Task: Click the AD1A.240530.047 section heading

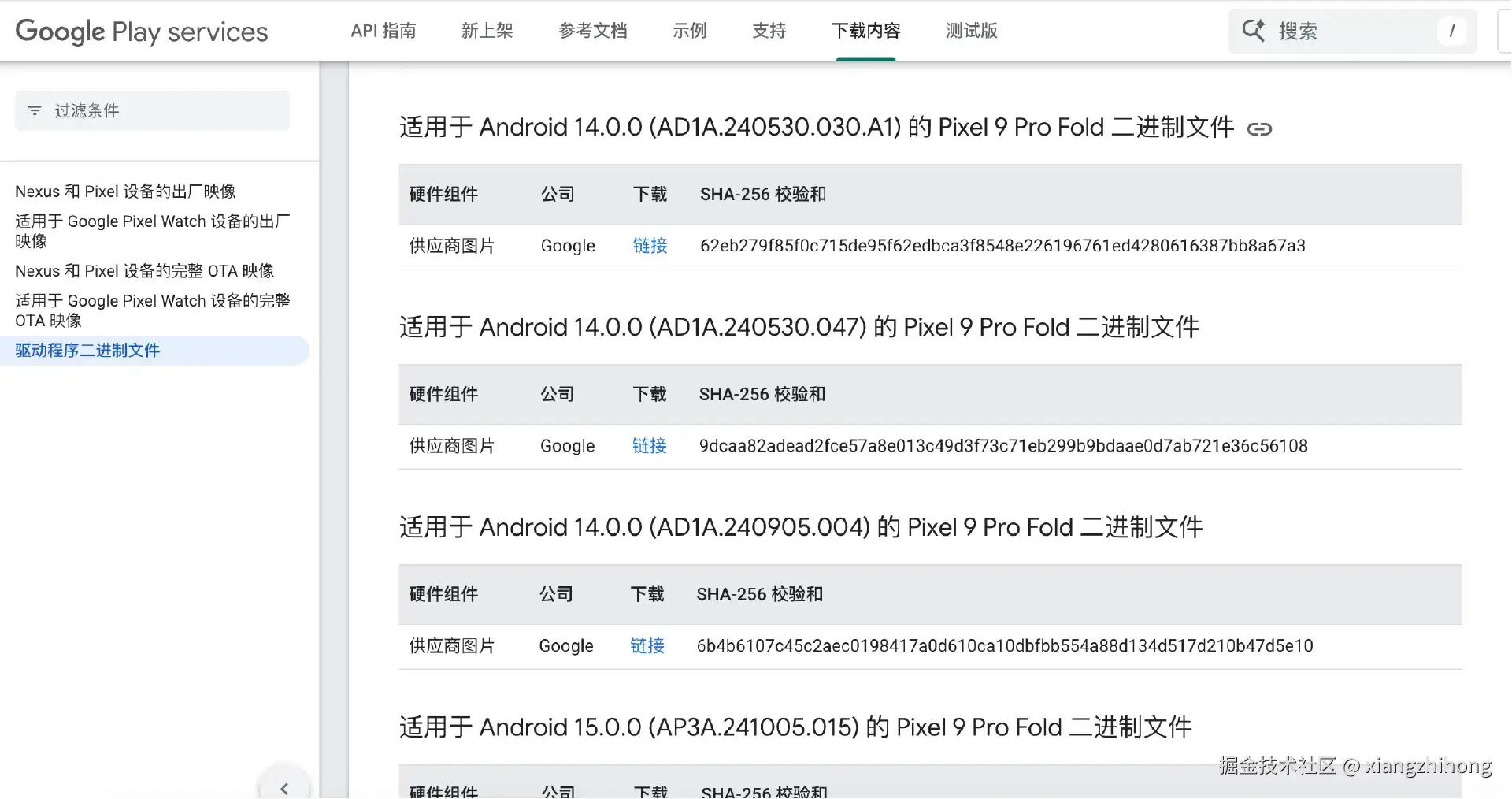Action: pyautogui.click(x=799, y=327)
